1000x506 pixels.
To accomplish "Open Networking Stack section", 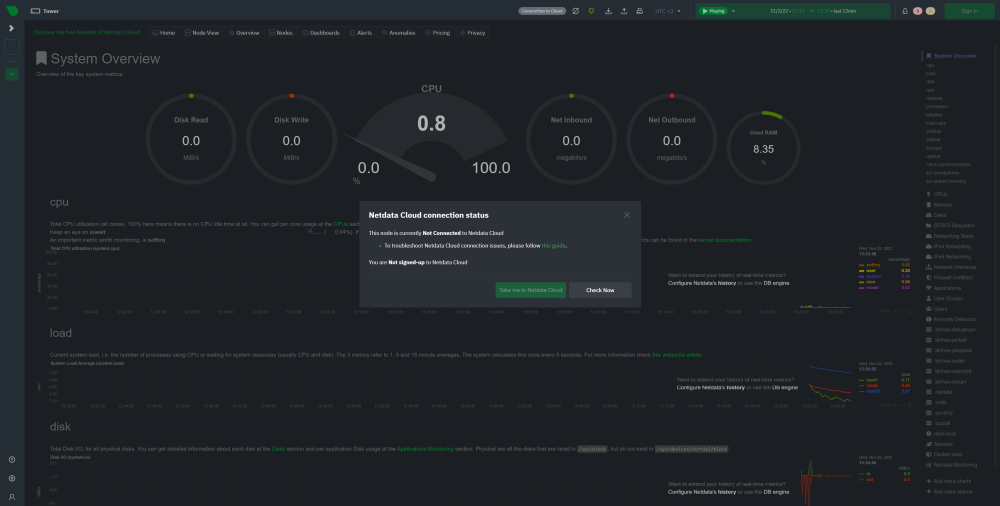I will (x=950, y=236).
